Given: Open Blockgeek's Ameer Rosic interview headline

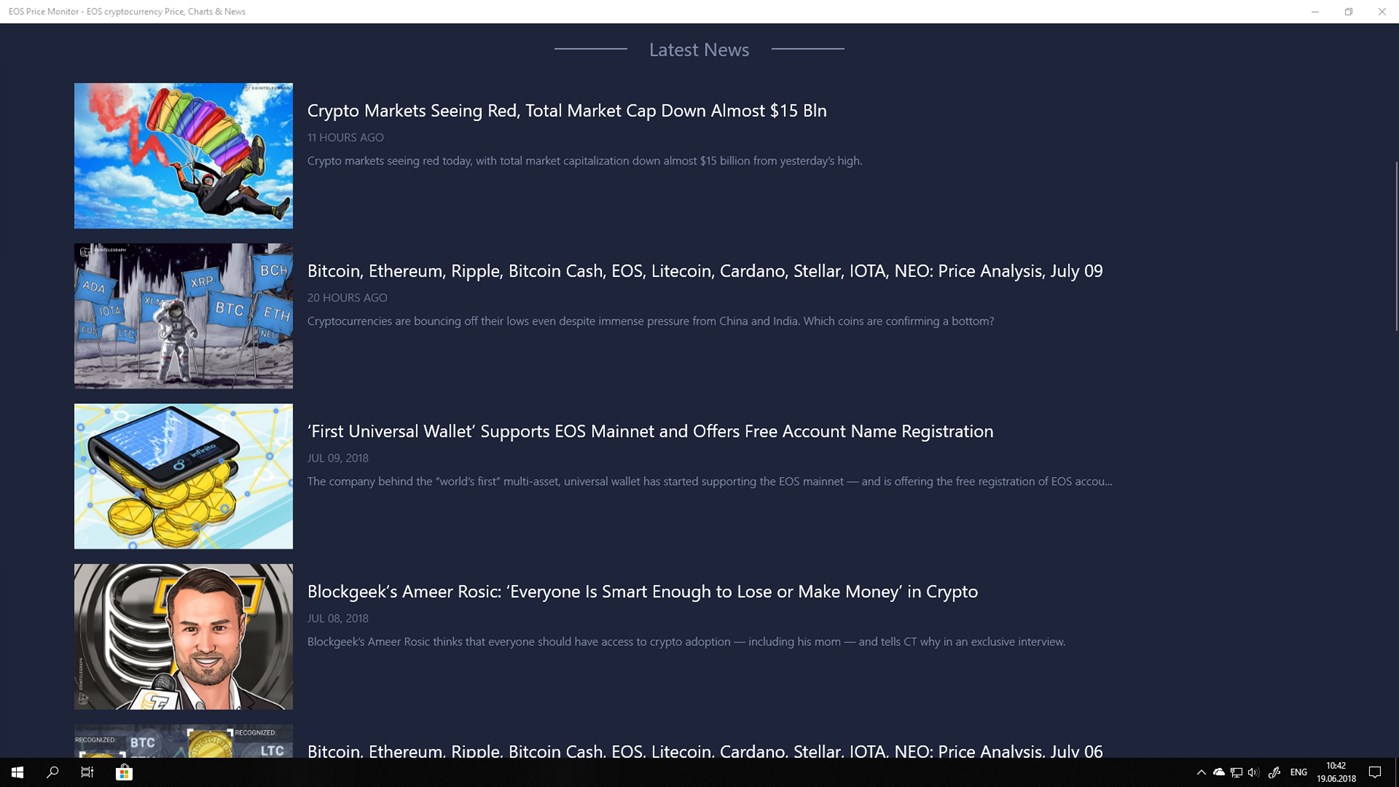Looking at the screenshot, I should [x=642, y=591].
